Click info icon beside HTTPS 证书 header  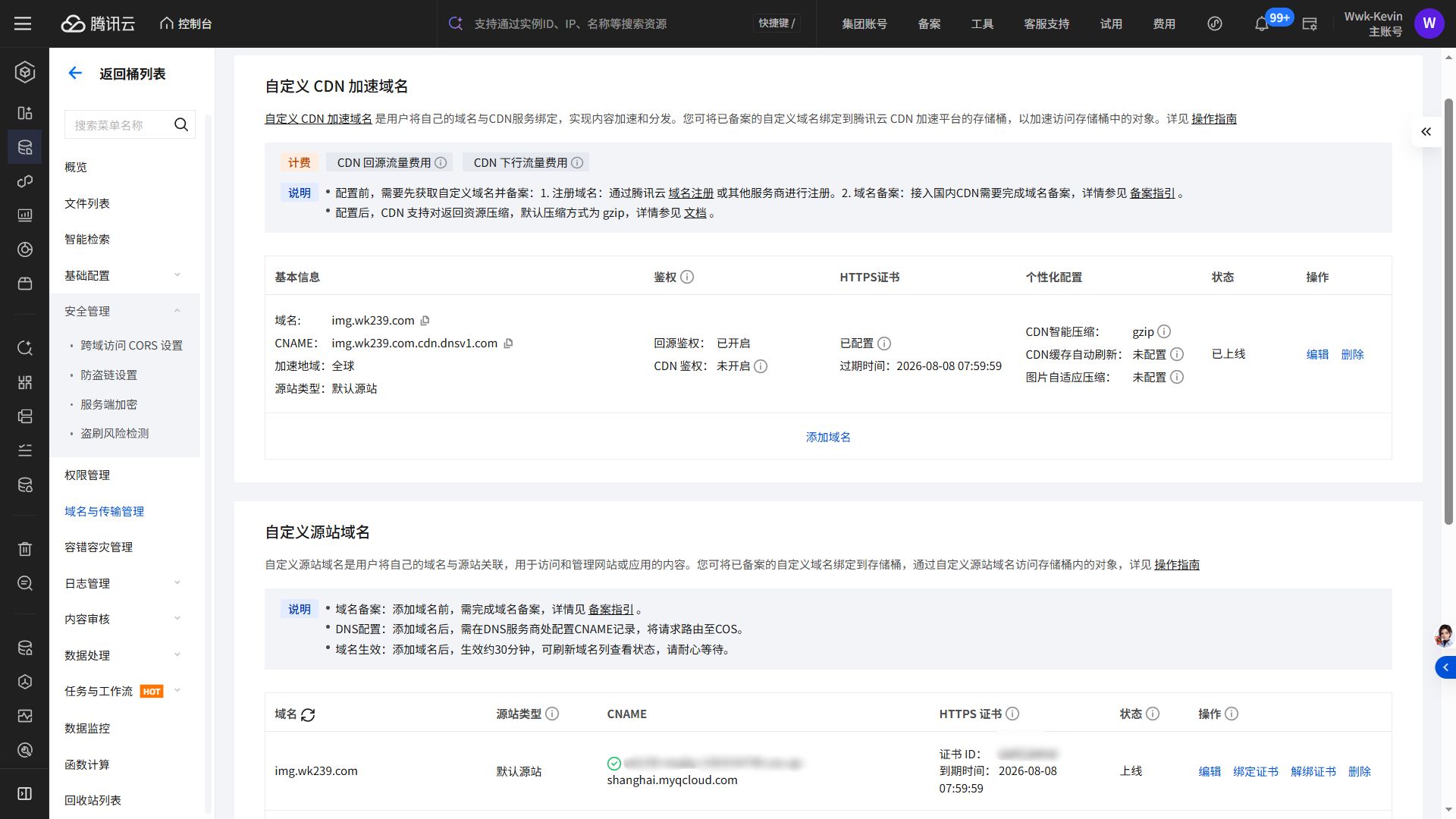[x=1012, y=714]
